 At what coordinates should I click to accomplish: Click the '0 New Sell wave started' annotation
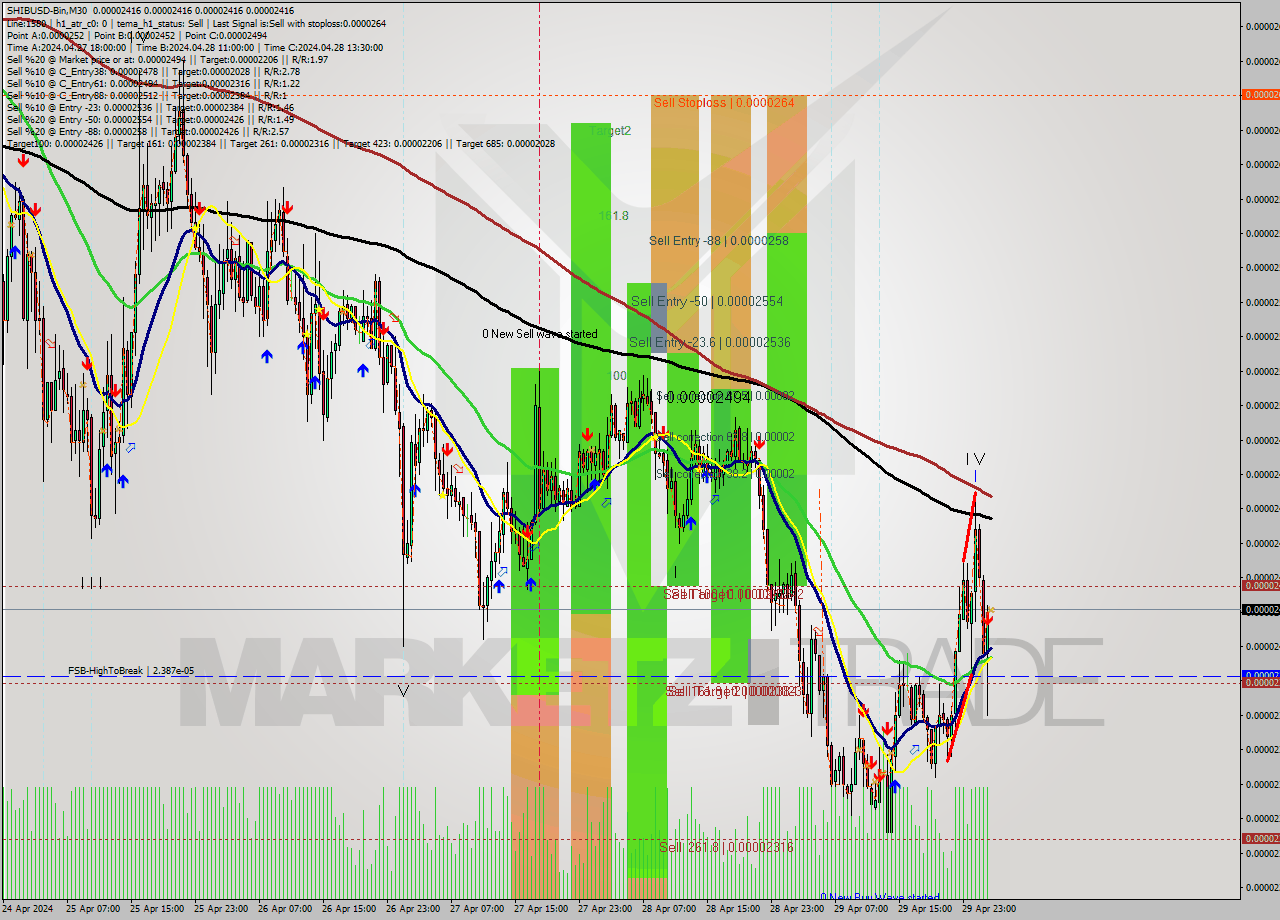[x=540, y=334]
